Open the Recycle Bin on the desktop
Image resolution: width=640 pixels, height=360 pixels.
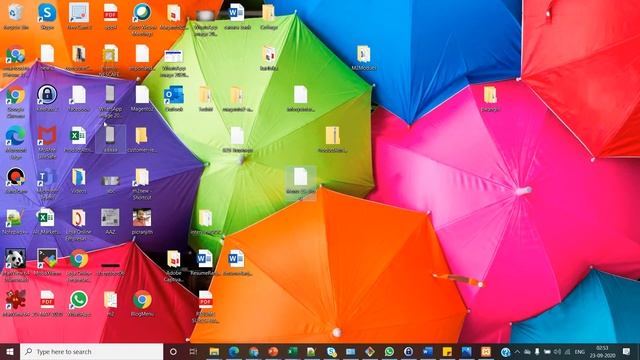[16, 16]
